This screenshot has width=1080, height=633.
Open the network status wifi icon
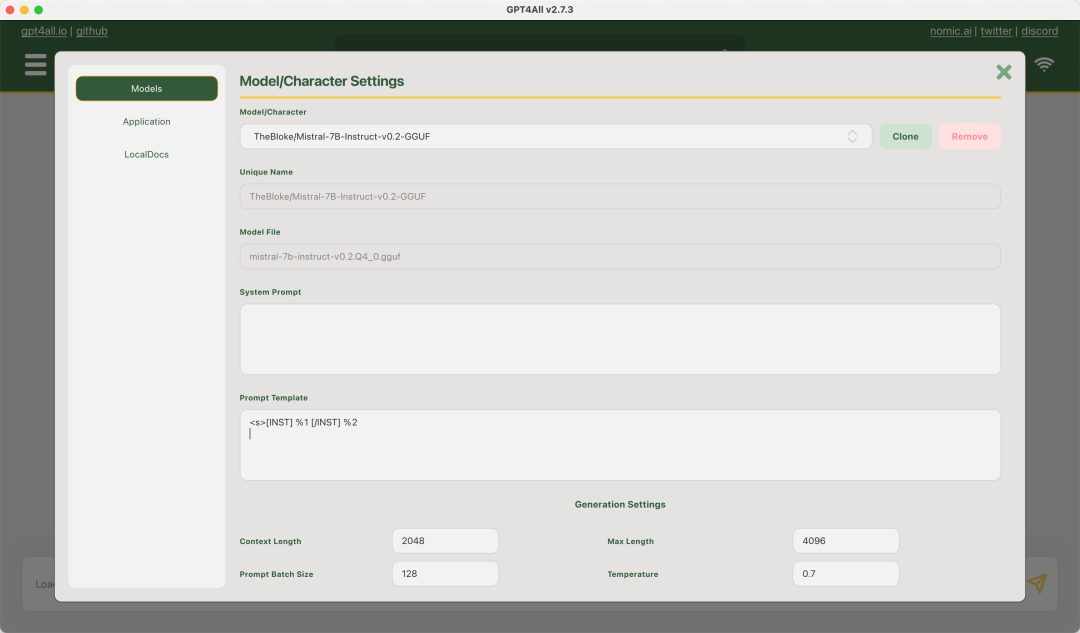point(1044,65)
